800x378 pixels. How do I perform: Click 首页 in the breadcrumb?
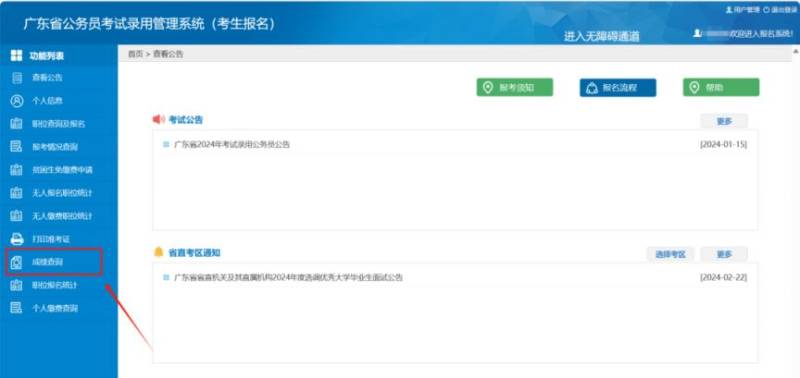click(135, 54)
